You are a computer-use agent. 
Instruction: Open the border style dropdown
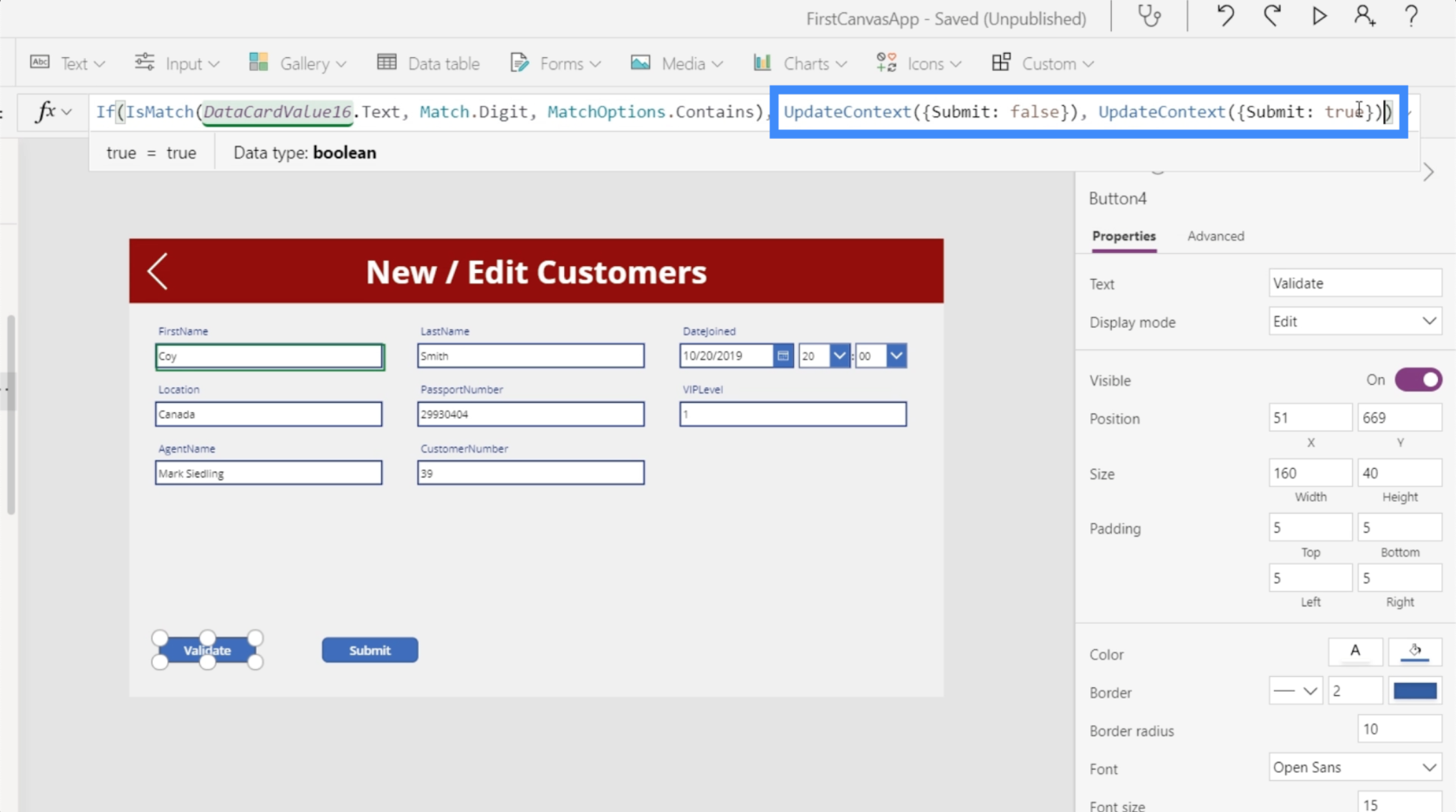click(x=1296, y=691)
